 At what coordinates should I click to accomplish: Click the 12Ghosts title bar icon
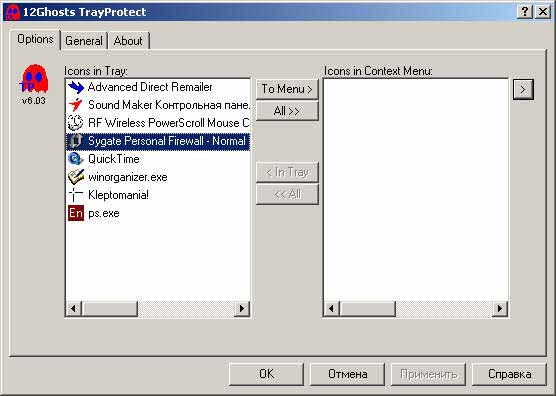[x=12, y=12]
